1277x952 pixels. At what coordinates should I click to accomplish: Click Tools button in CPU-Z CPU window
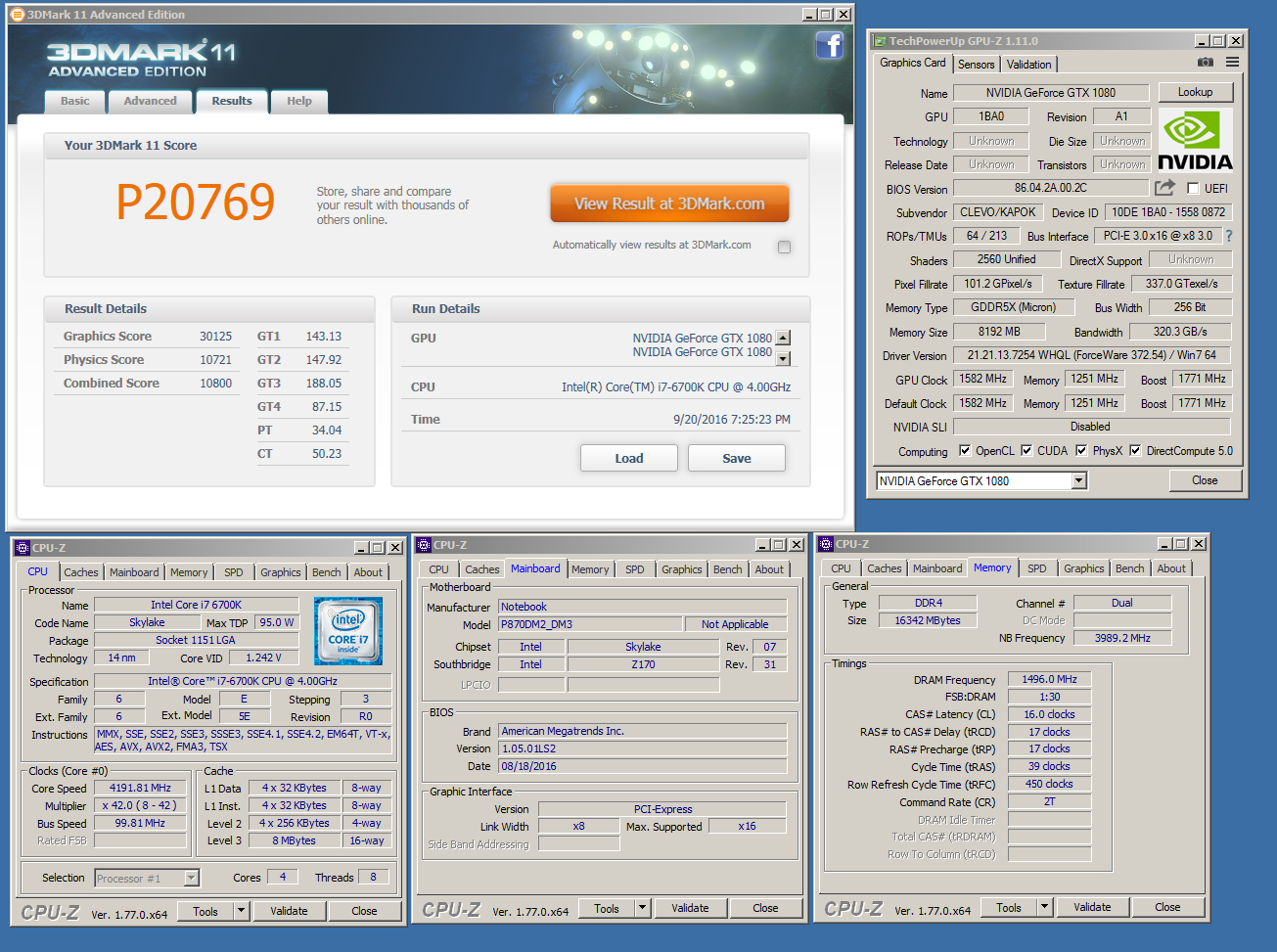(x=205, y=911)
